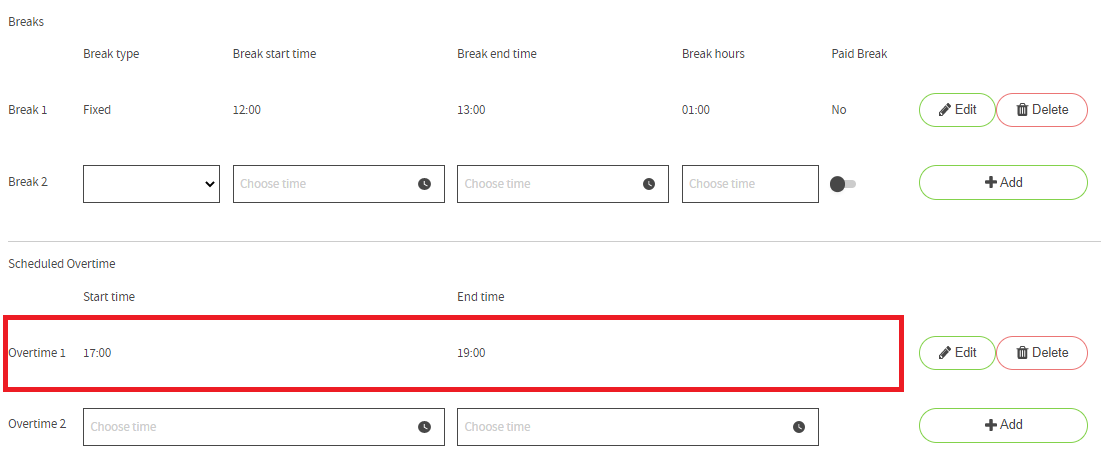Open the Break 2 break type dropdown
This screenshot has width=1104, height=463.
tap(151, 184)
